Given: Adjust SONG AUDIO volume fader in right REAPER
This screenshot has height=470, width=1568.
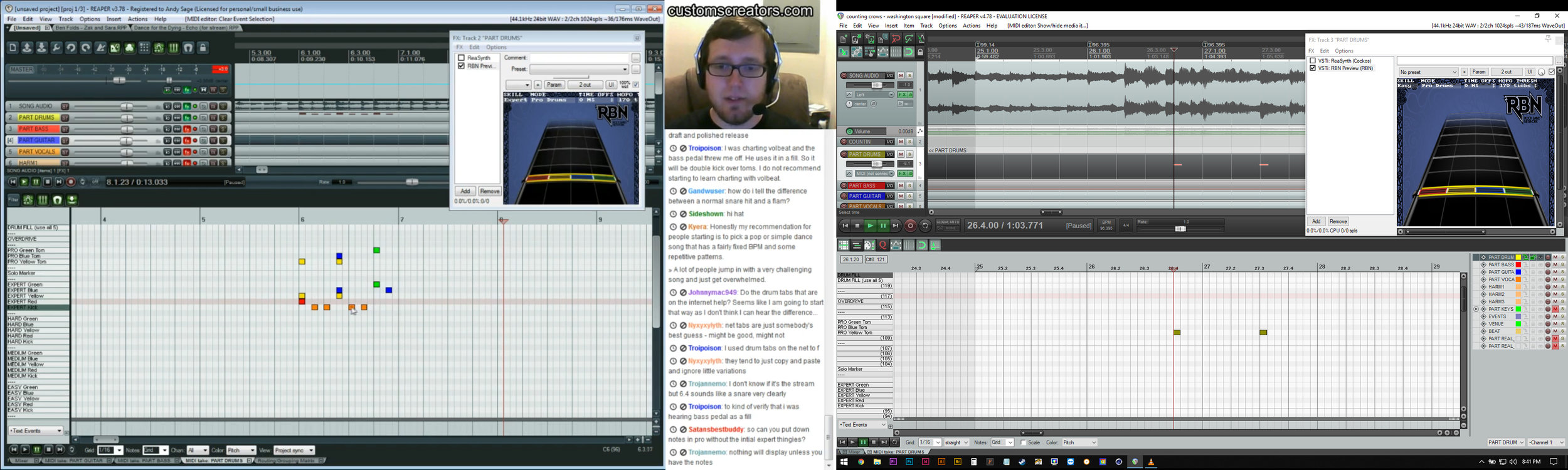Looking at the screenshot, I should (877, 85).
